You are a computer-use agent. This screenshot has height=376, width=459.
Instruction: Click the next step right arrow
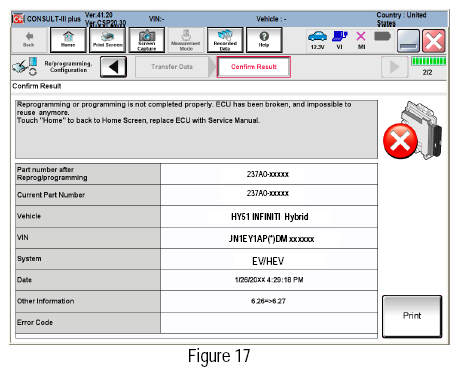[395, 67]
